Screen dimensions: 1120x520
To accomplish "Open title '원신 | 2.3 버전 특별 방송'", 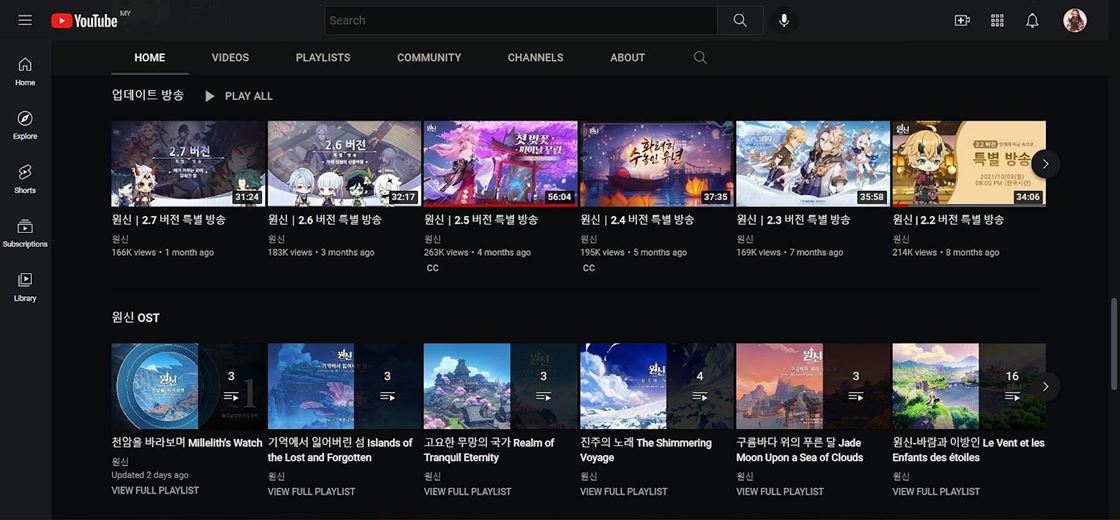I will pos(793,220).
